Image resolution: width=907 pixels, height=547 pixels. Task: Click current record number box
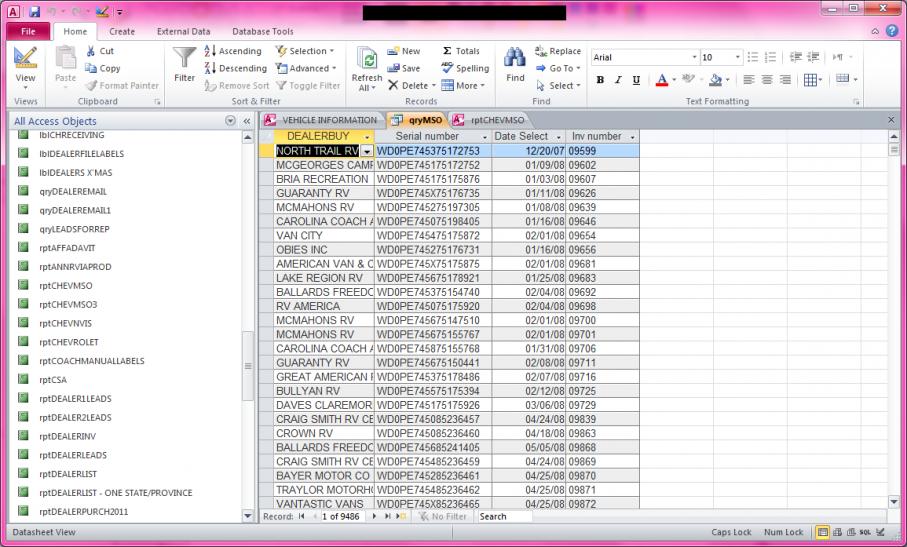(342, 516)
